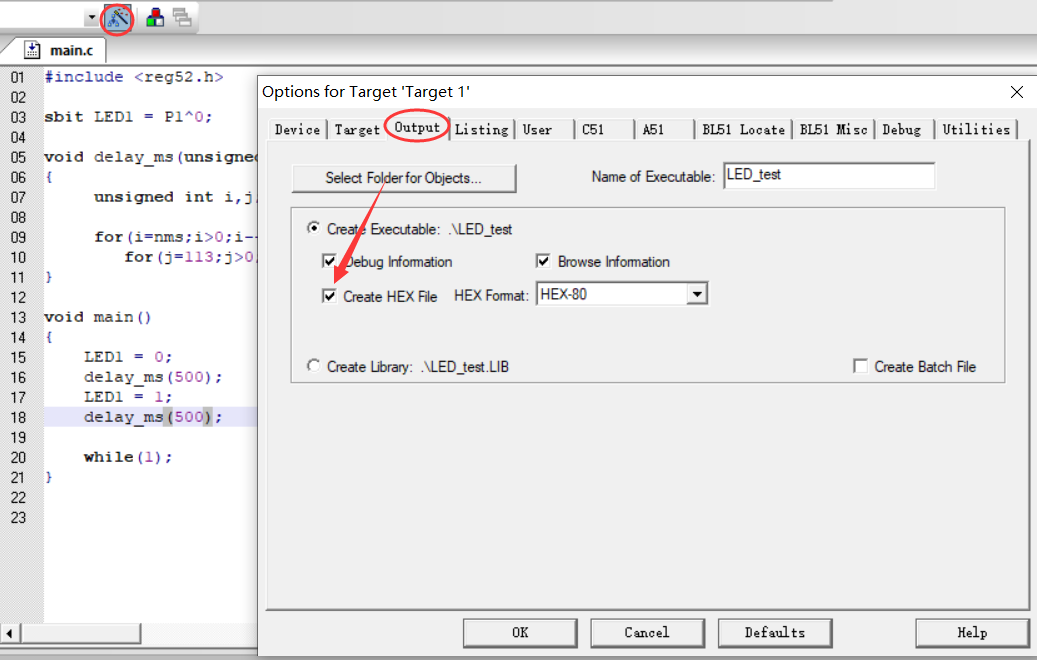
Task: Toggle Create HEX File checkbox
Action: click(x=329, y=296)
